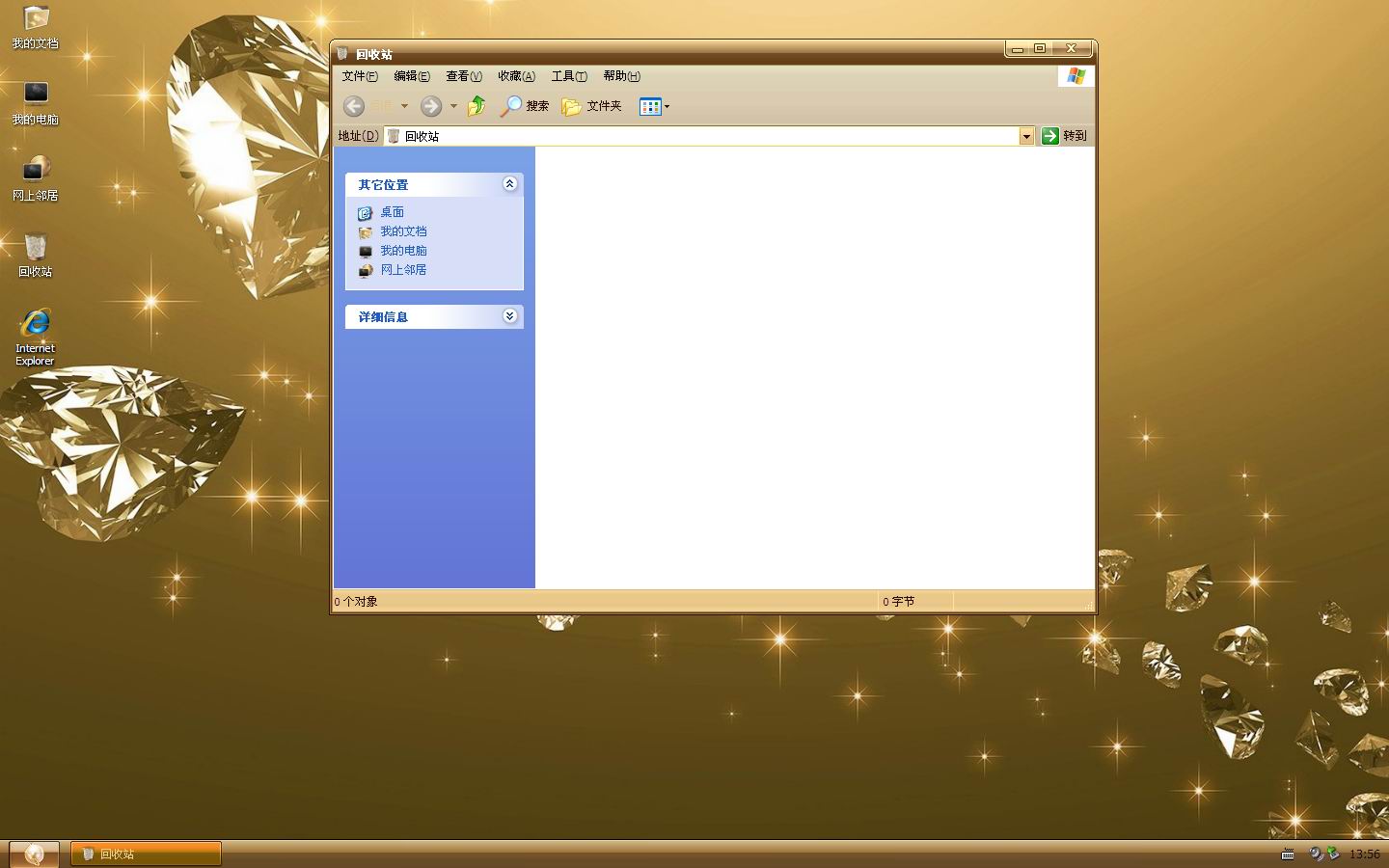The height and width of the screenshot is (868, 1389).
Task: Click the 其它位置 panel header text
Action: click(x=384, y=184)
